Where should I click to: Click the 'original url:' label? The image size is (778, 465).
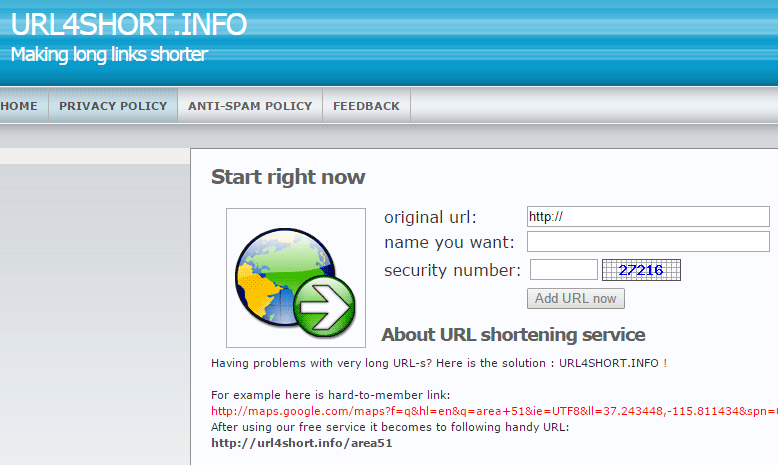tap(430, 217)
